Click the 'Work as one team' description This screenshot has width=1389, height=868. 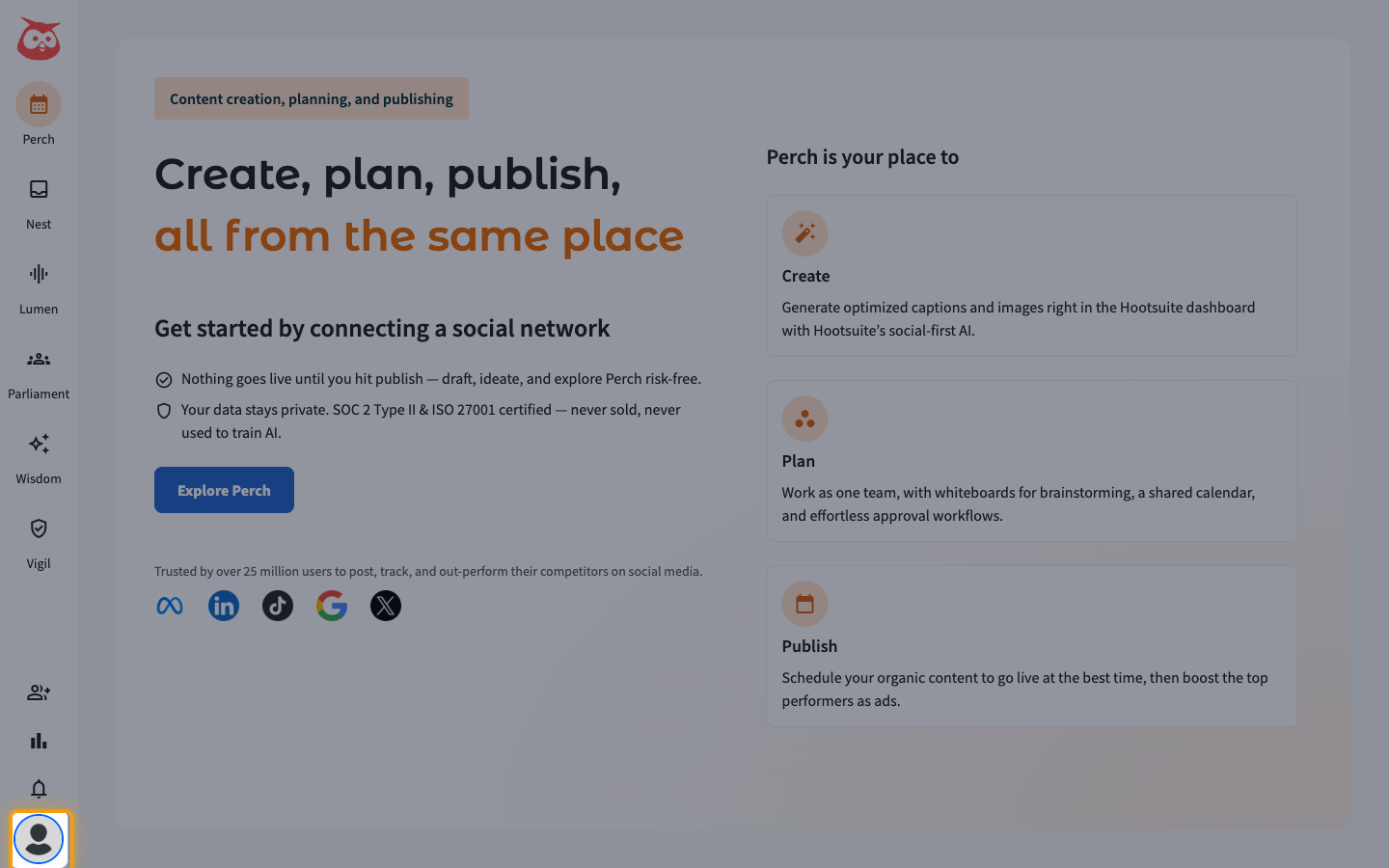[x=1019, y=504]
